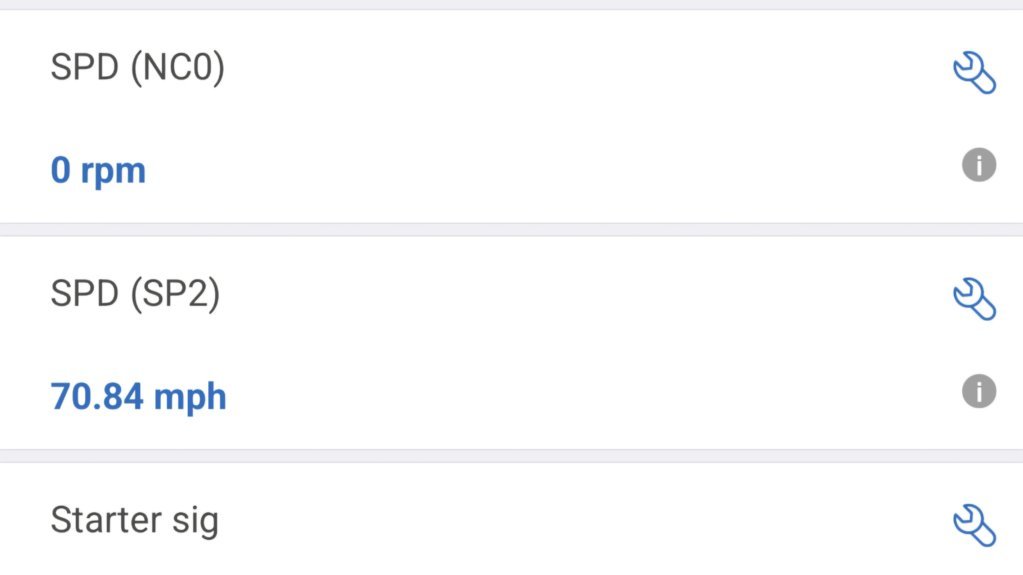Select the Starter sig label
The image size is (1023, 575).
tap(134, 521)
